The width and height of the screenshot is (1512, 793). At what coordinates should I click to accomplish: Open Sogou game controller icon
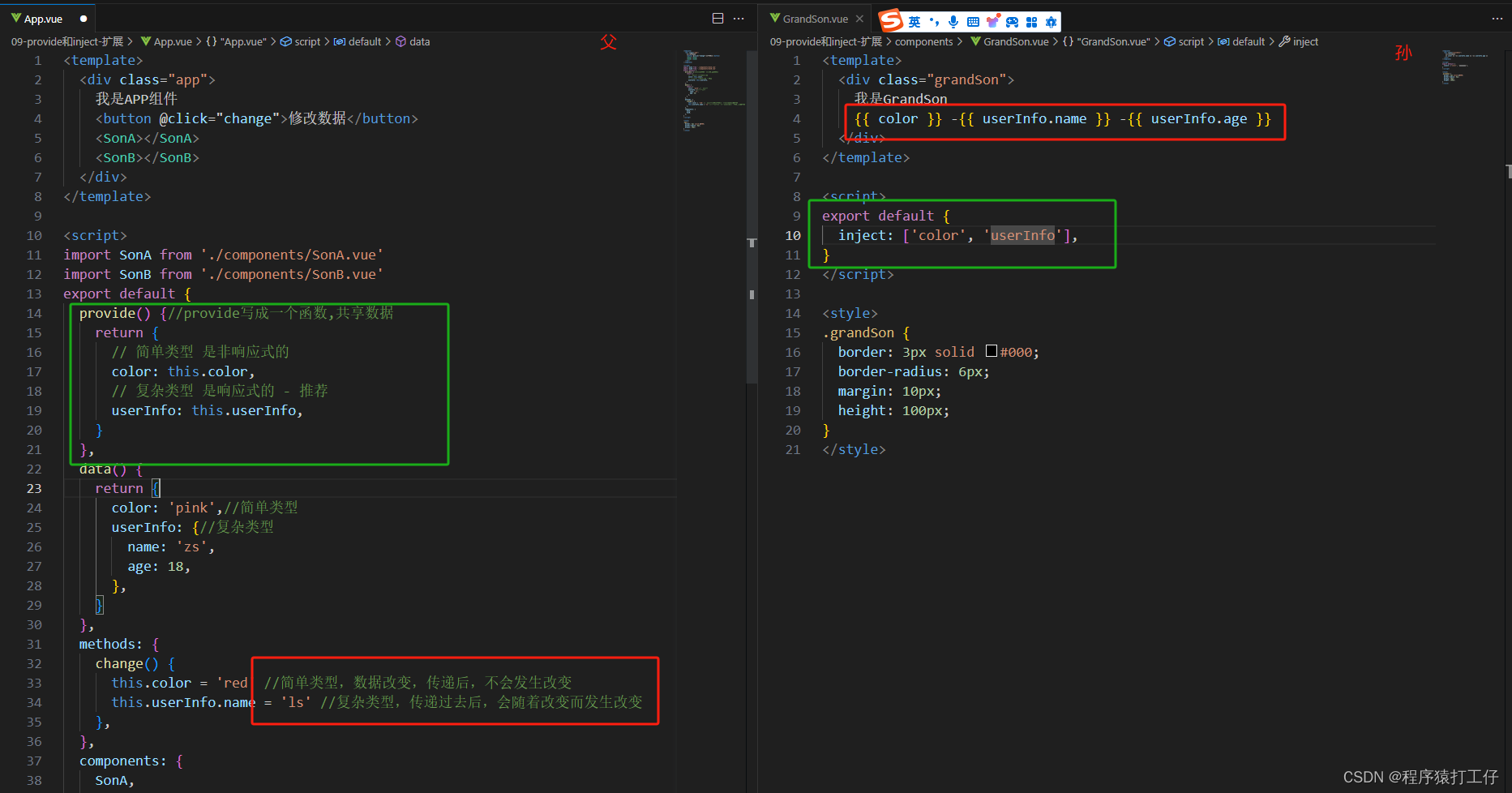point(1012,22)
